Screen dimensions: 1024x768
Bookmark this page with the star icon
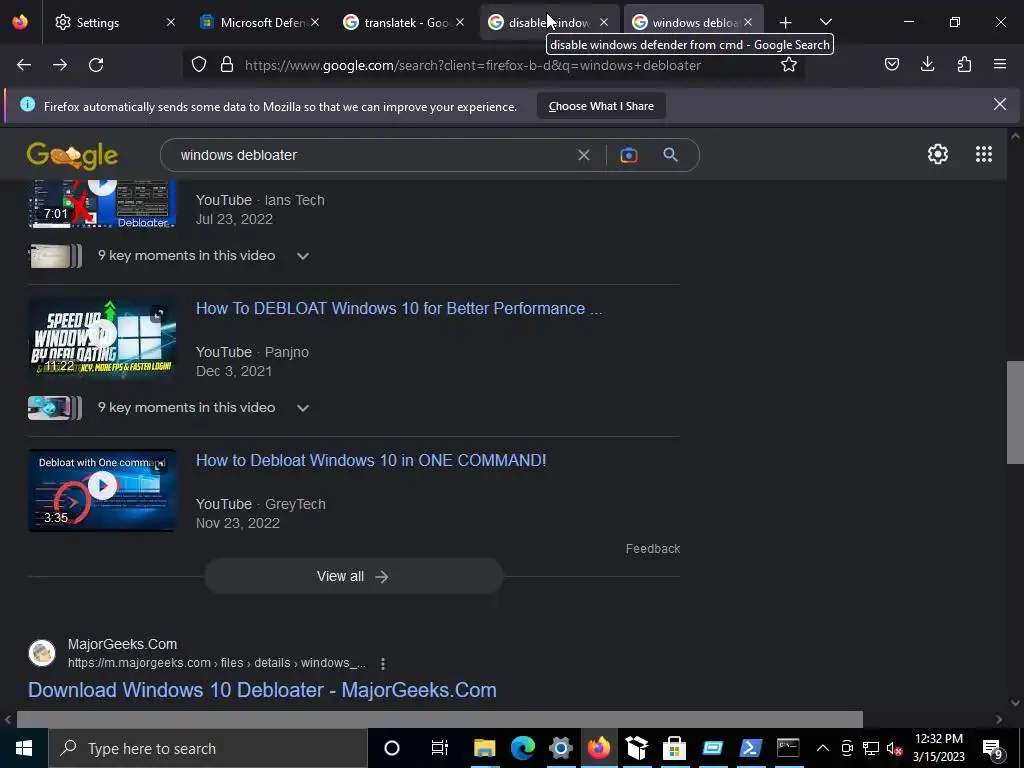click(x=789, y=65)
